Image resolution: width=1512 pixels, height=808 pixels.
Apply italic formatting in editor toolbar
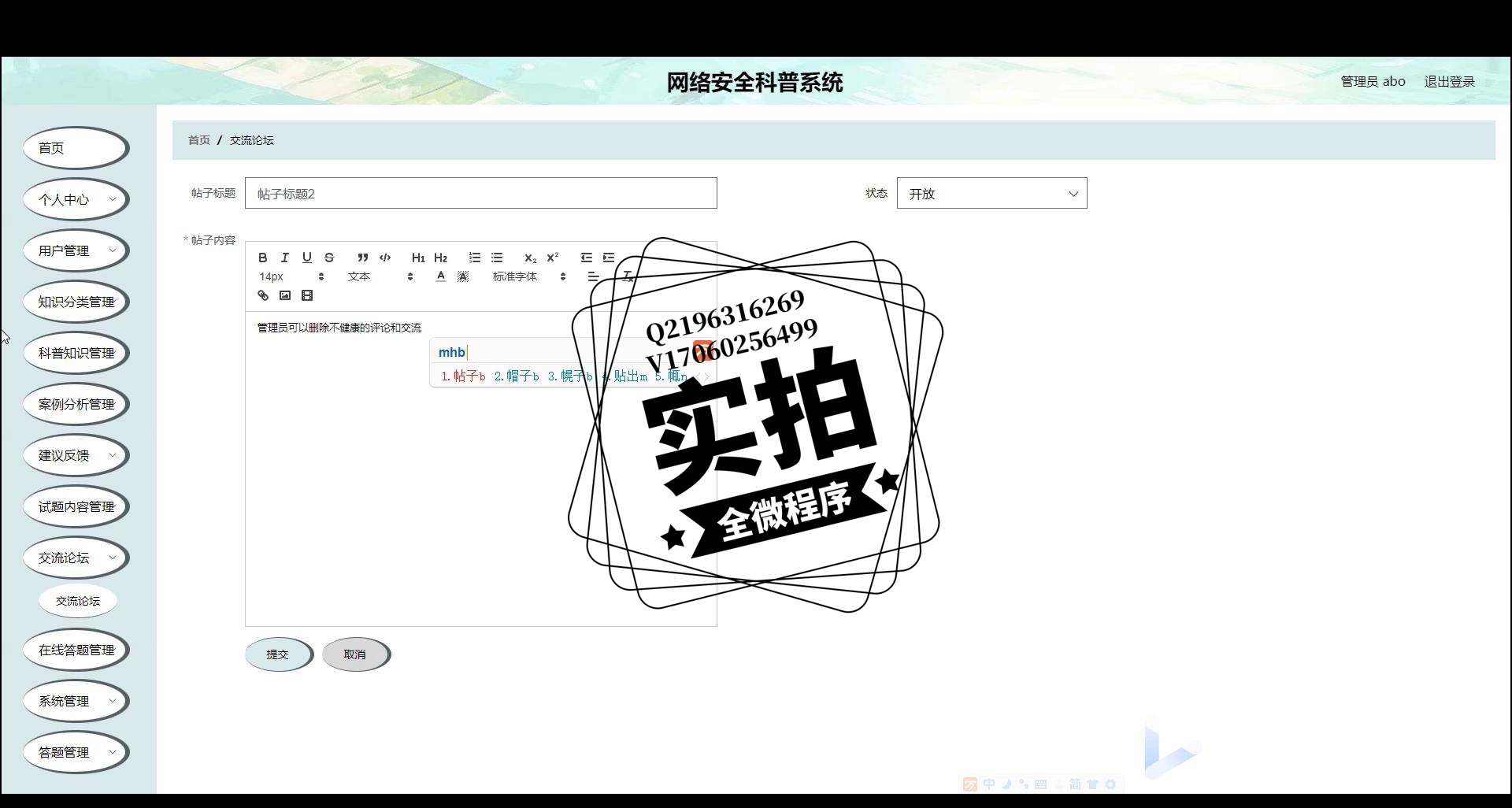[285, 258]
